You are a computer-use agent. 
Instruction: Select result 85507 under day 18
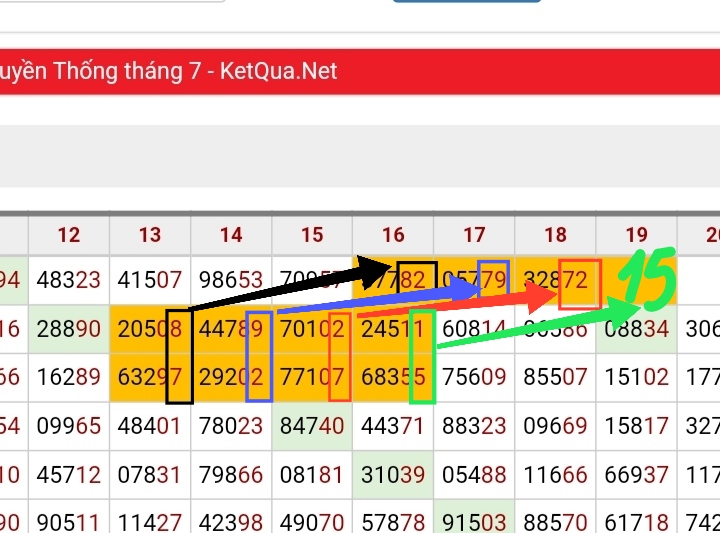pyautogui.click(x=556, y=377)
